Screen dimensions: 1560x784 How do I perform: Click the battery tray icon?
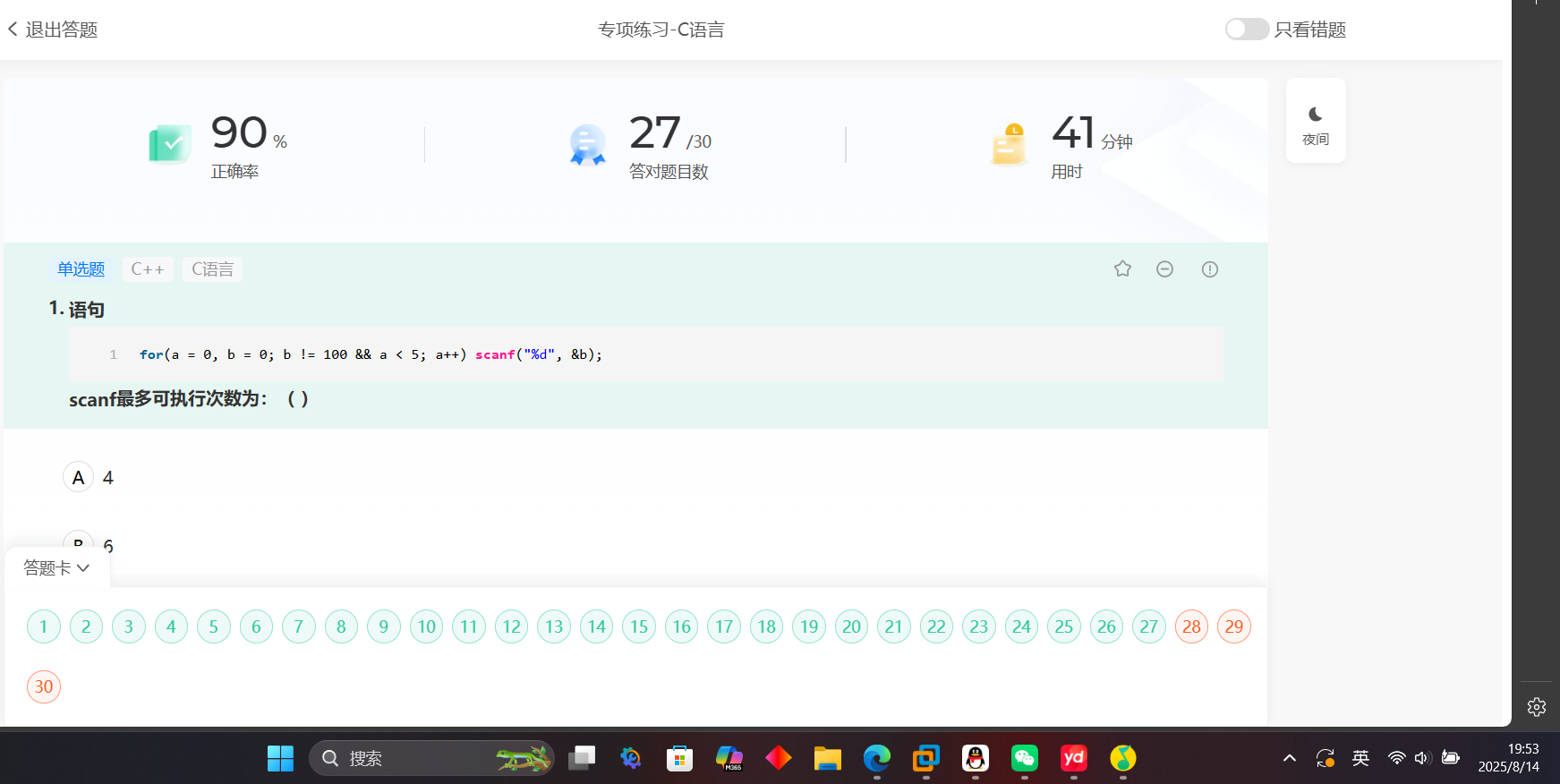point(1451,758)
